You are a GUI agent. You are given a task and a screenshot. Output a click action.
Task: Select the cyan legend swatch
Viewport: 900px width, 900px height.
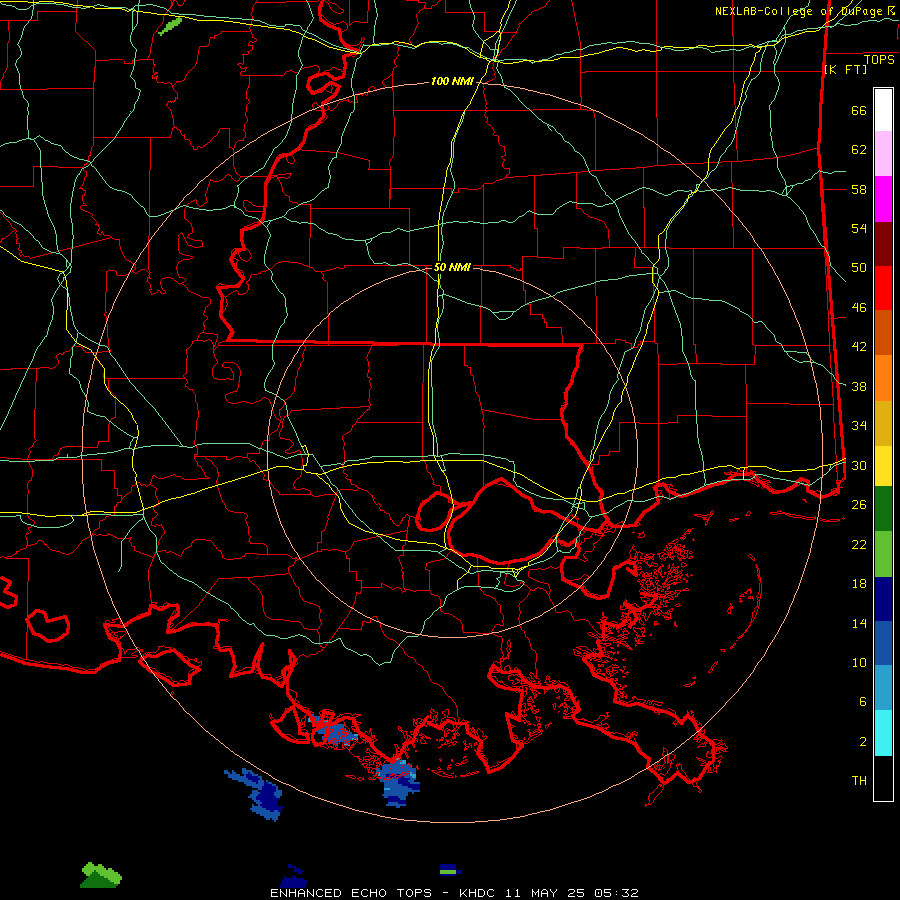pyautogui.click(x=883, y=733)
